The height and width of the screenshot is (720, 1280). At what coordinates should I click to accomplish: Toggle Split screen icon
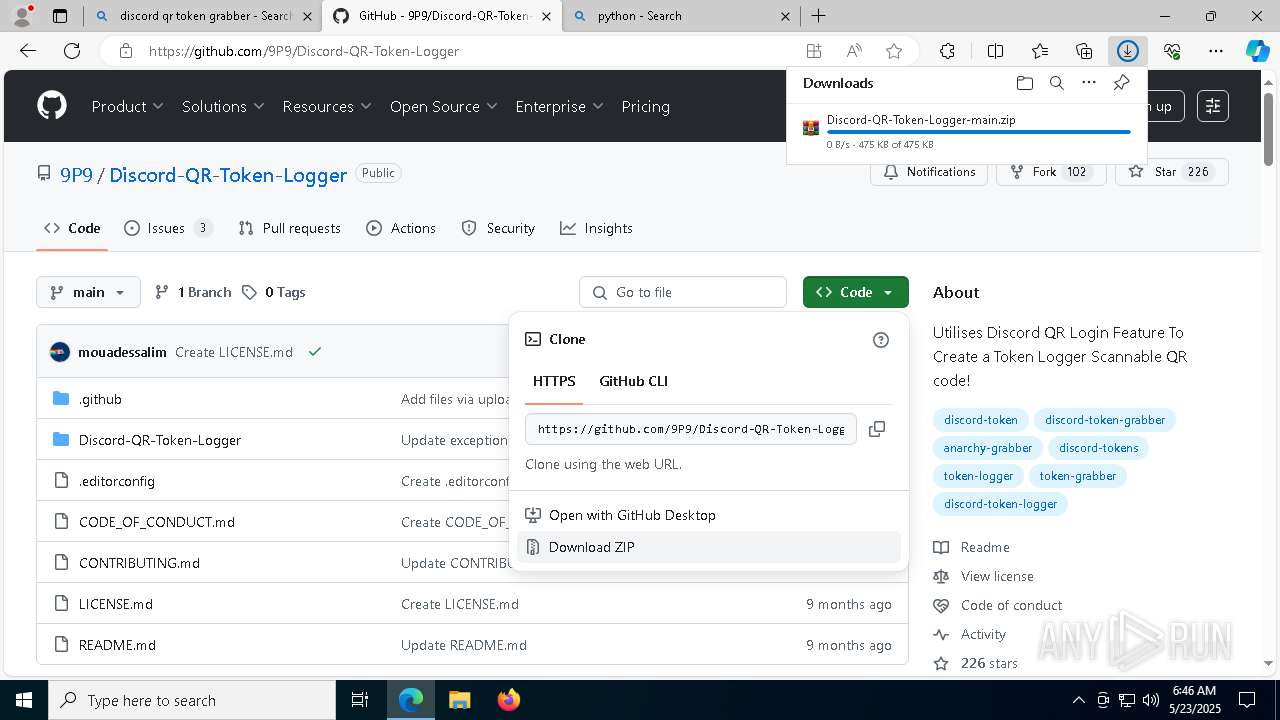(x=995, y=51)
